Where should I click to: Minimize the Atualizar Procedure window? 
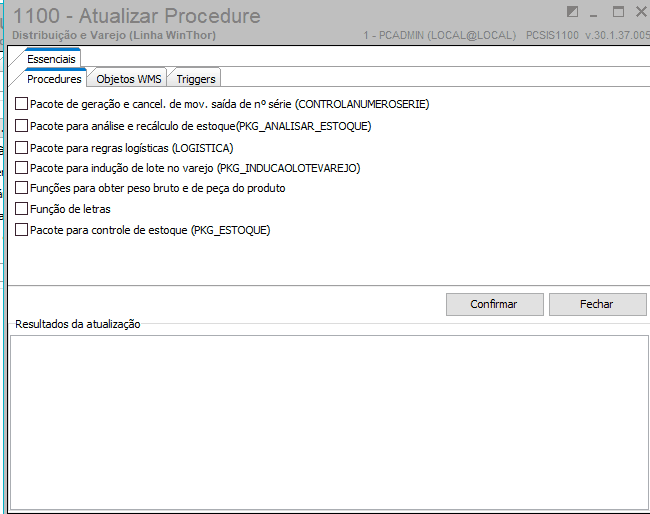click(594, 13)
